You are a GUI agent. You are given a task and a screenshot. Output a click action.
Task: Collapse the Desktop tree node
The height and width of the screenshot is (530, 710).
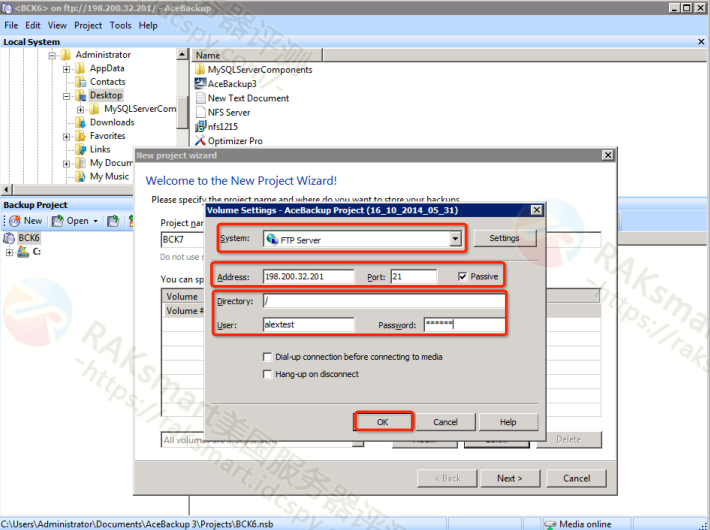(x=66, y=96)
